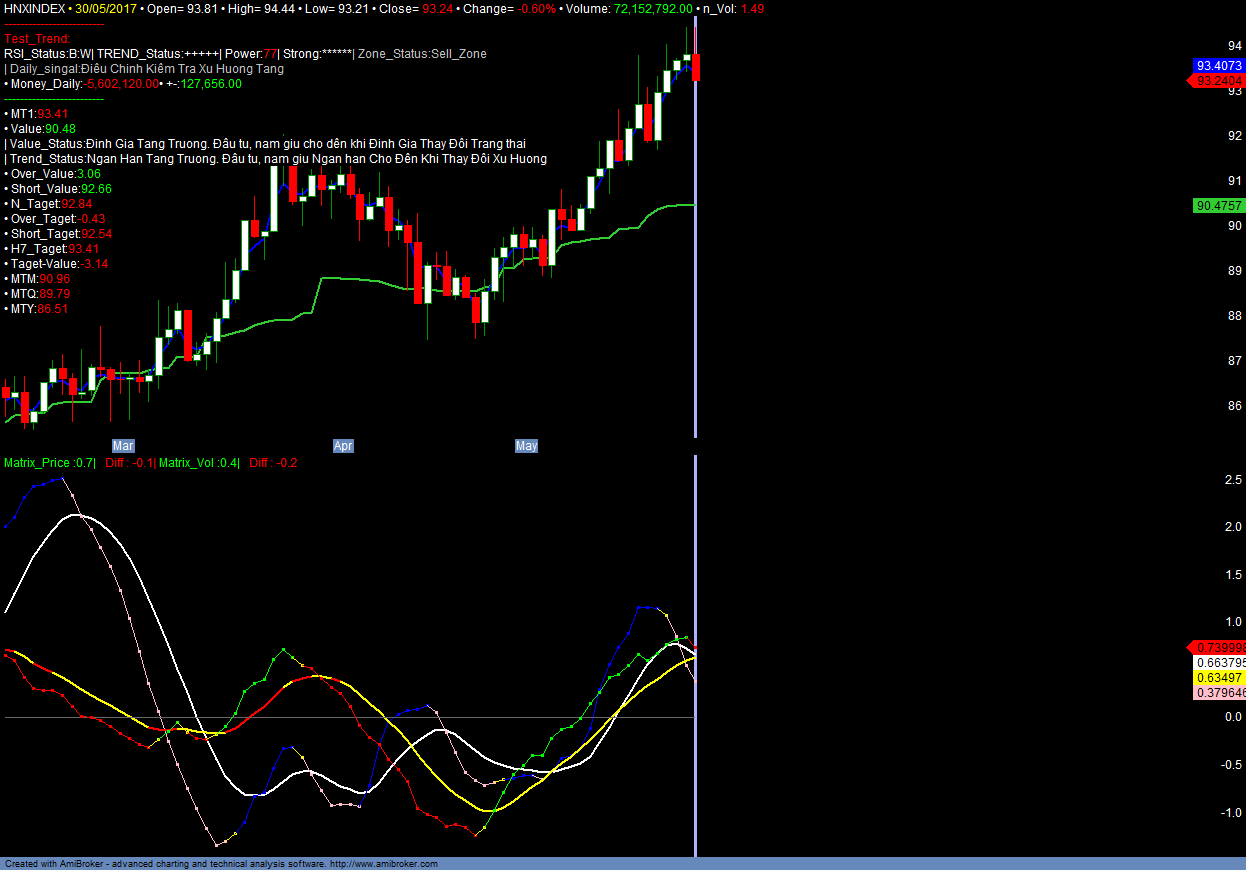Click the Test_Trend label
The image size is (1246, 870).
[x=37, y=38]
